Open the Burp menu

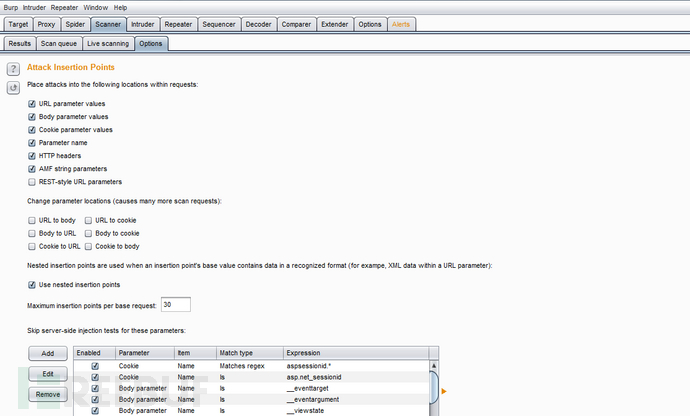pos(11,7)
